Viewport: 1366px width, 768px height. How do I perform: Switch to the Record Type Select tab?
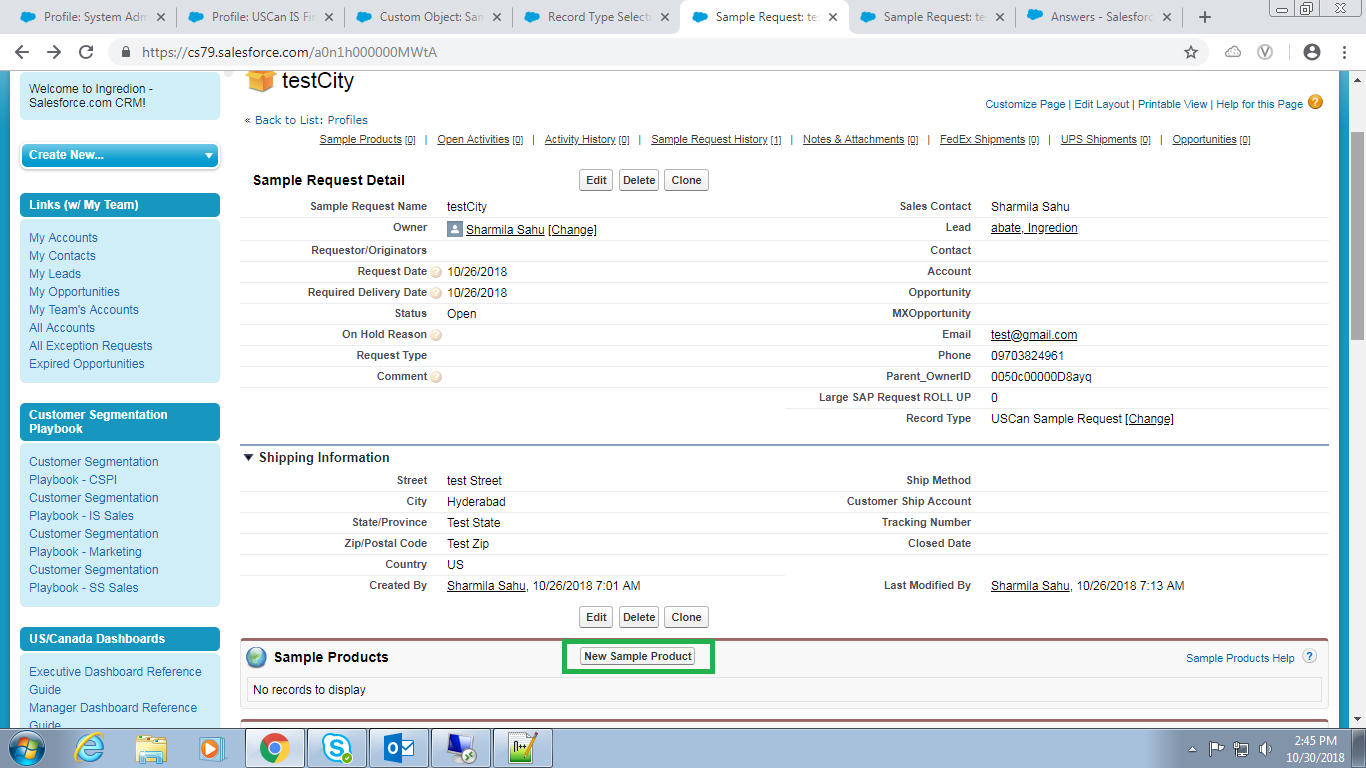[x=596, y=17]
